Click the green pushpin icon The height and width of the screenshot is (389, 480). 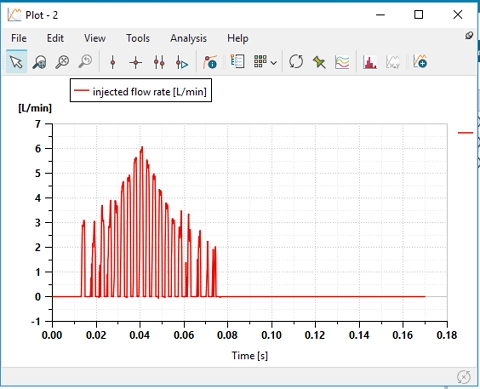coord(319,62)
